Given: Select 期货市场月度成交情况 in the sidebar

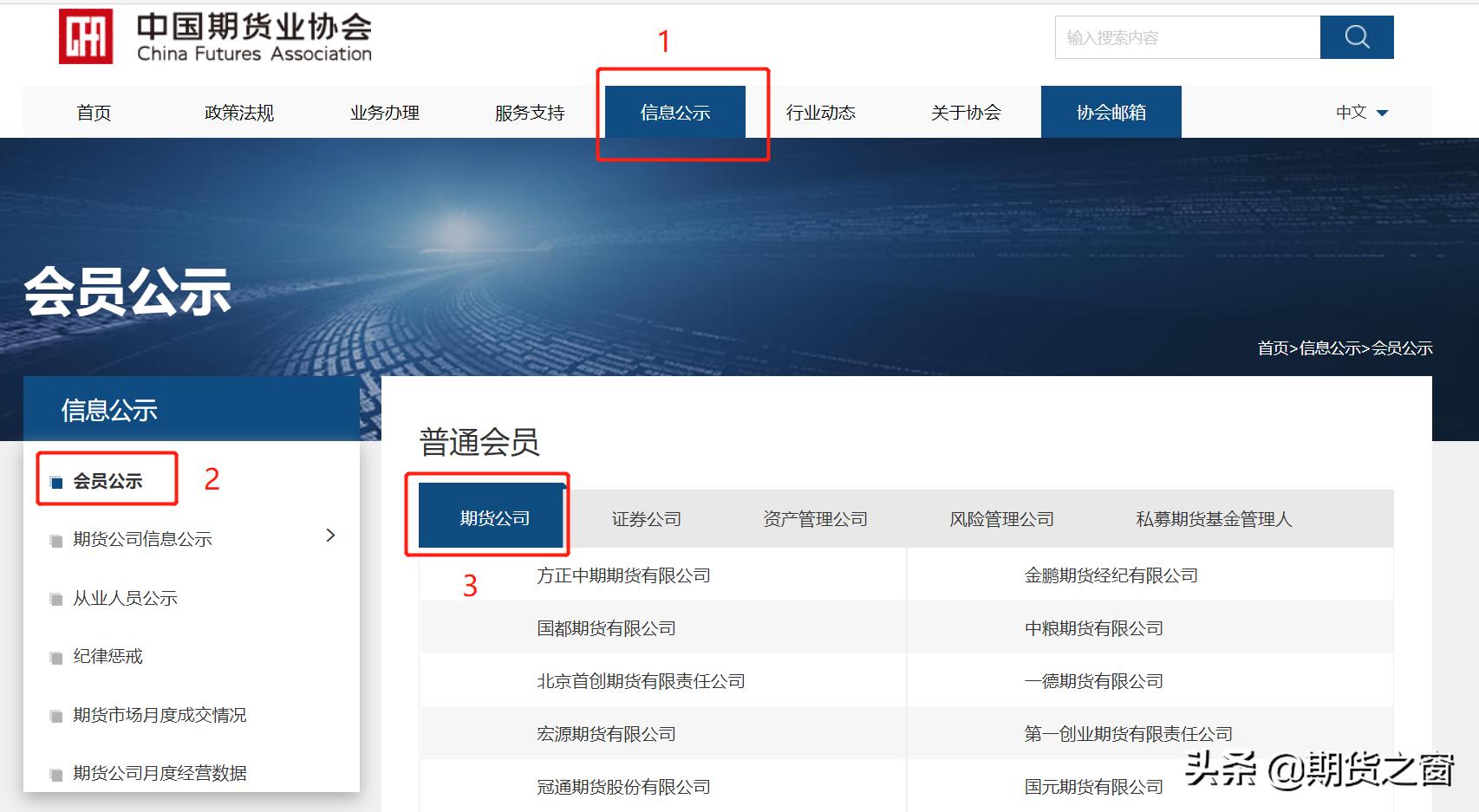Looking at the screenshot, I should 160,715.
